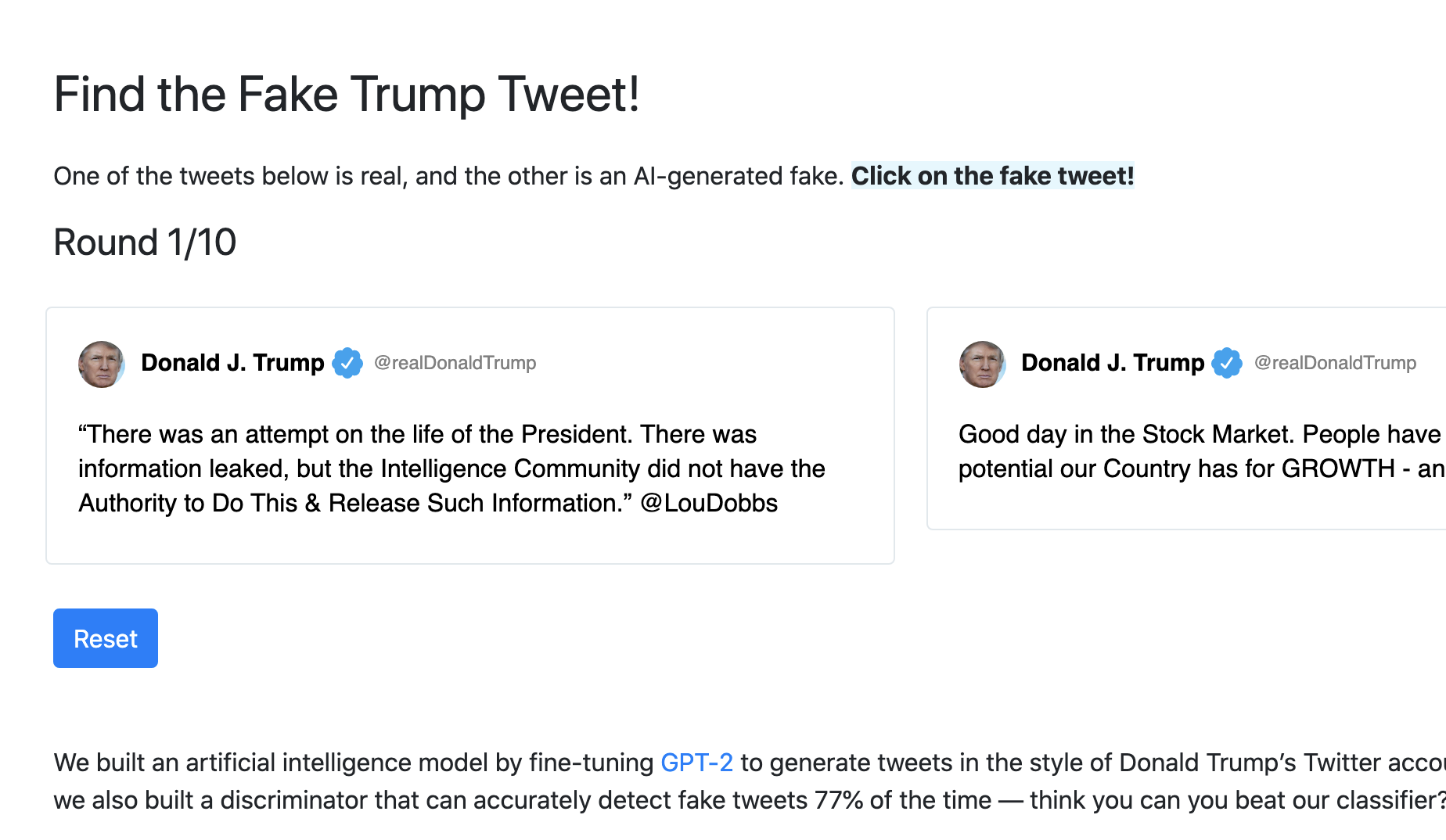Click the right tweet's Donald J. Trump name
Viewport: 1446px width, 840px height.
[x=1113, y=363]
